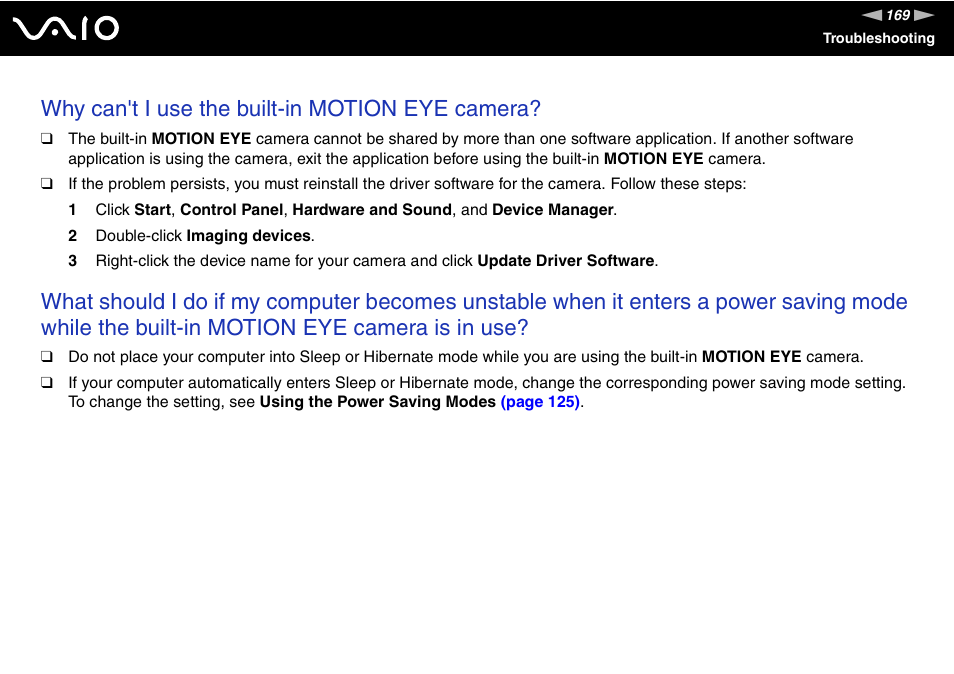954x674 pixels.
Task: Click the next page arrow
Action: tap(925, 15)
